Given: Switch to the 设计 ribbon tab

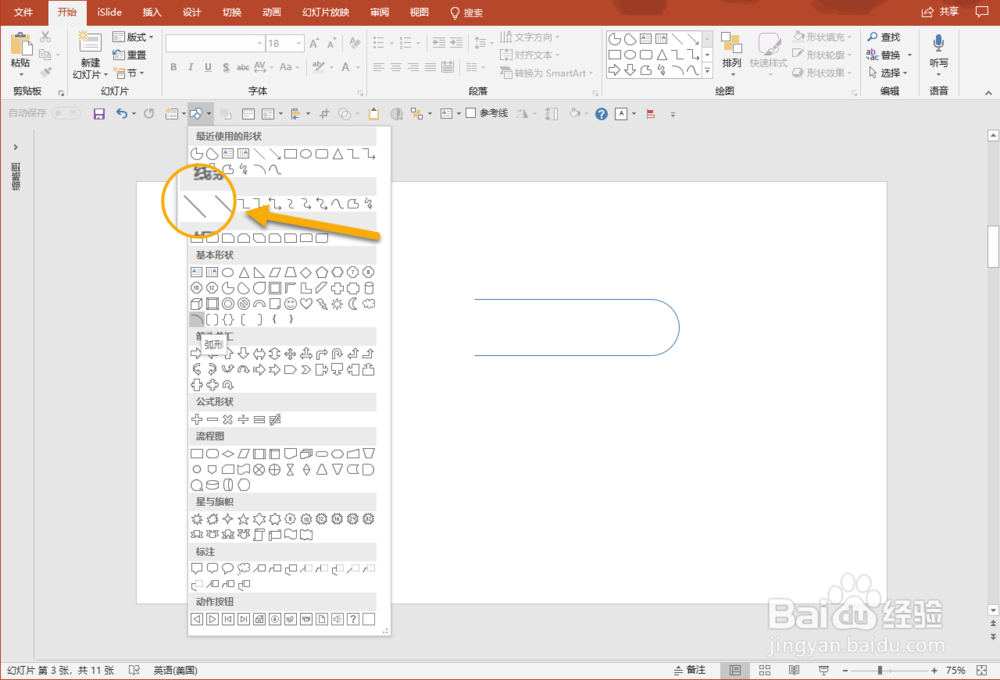Looking at the screenshot, I should [x=193, y=13].
